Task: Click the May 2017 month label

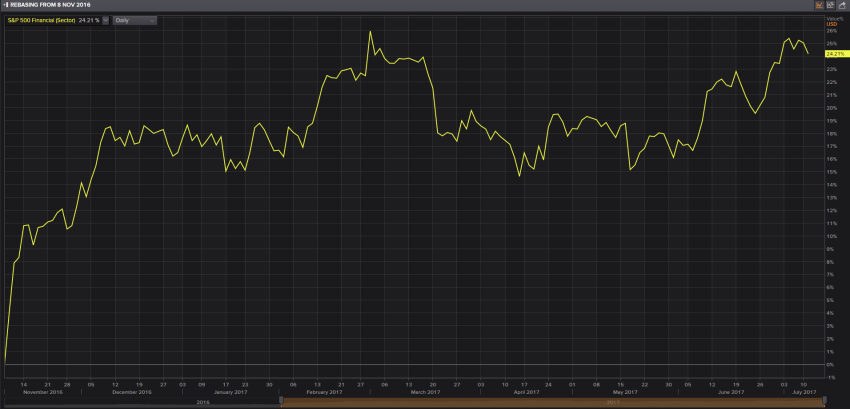Action: [626, 392]
